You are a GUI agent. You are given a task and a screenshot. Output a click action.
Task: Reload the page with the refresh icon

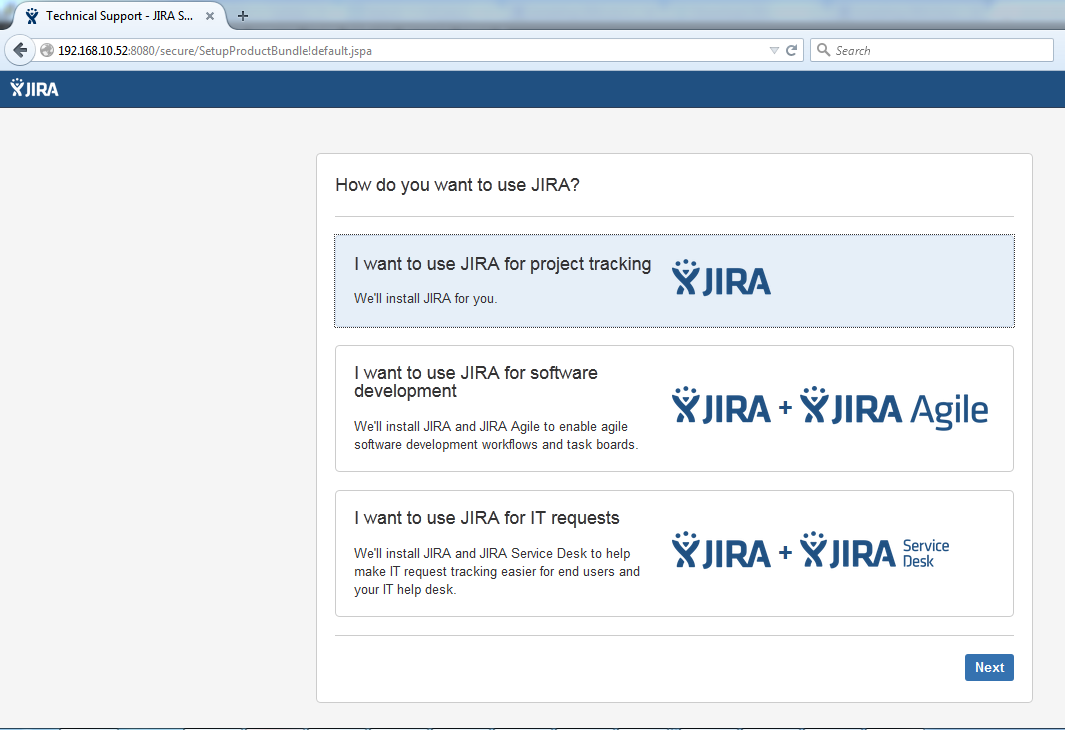pos(791,50)
